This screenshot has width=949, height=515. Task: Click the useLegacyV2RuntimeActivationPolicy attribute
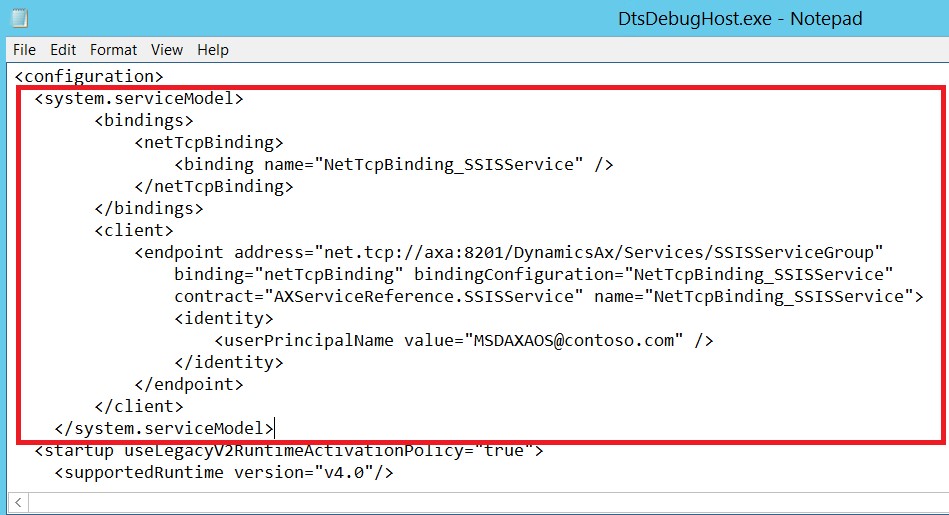click(295, 450)
